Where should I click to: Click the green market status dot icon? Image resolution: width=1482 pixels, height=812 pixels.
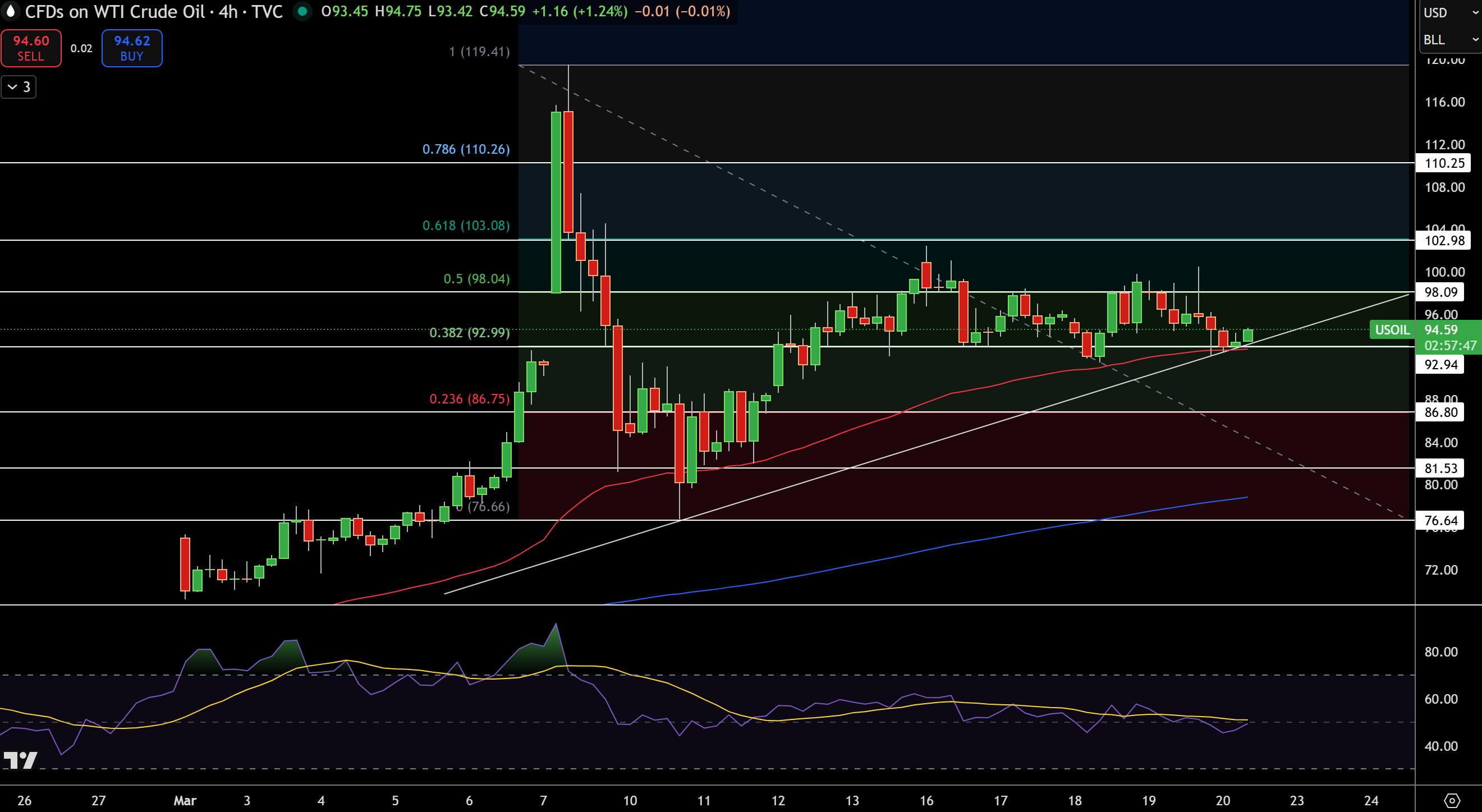tap(302, 11)
